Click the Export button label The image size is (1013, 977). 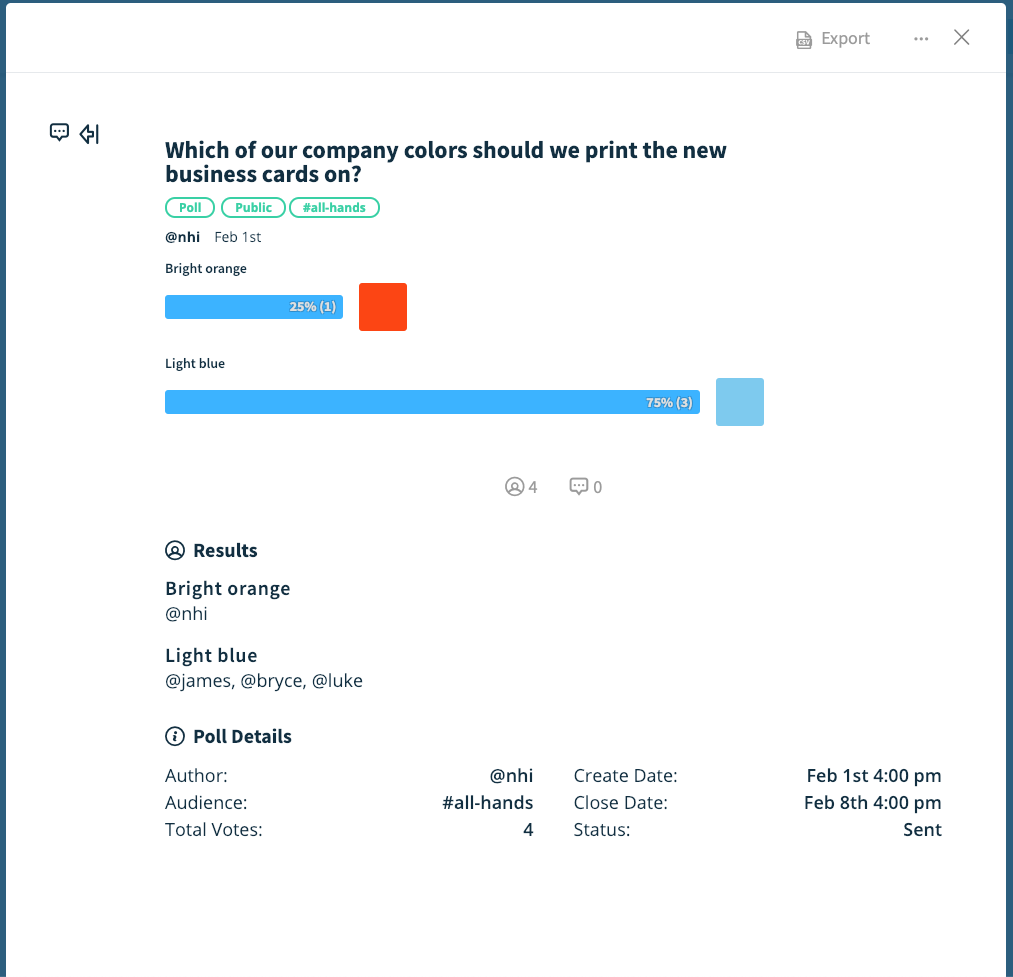(x=845, y=39)
